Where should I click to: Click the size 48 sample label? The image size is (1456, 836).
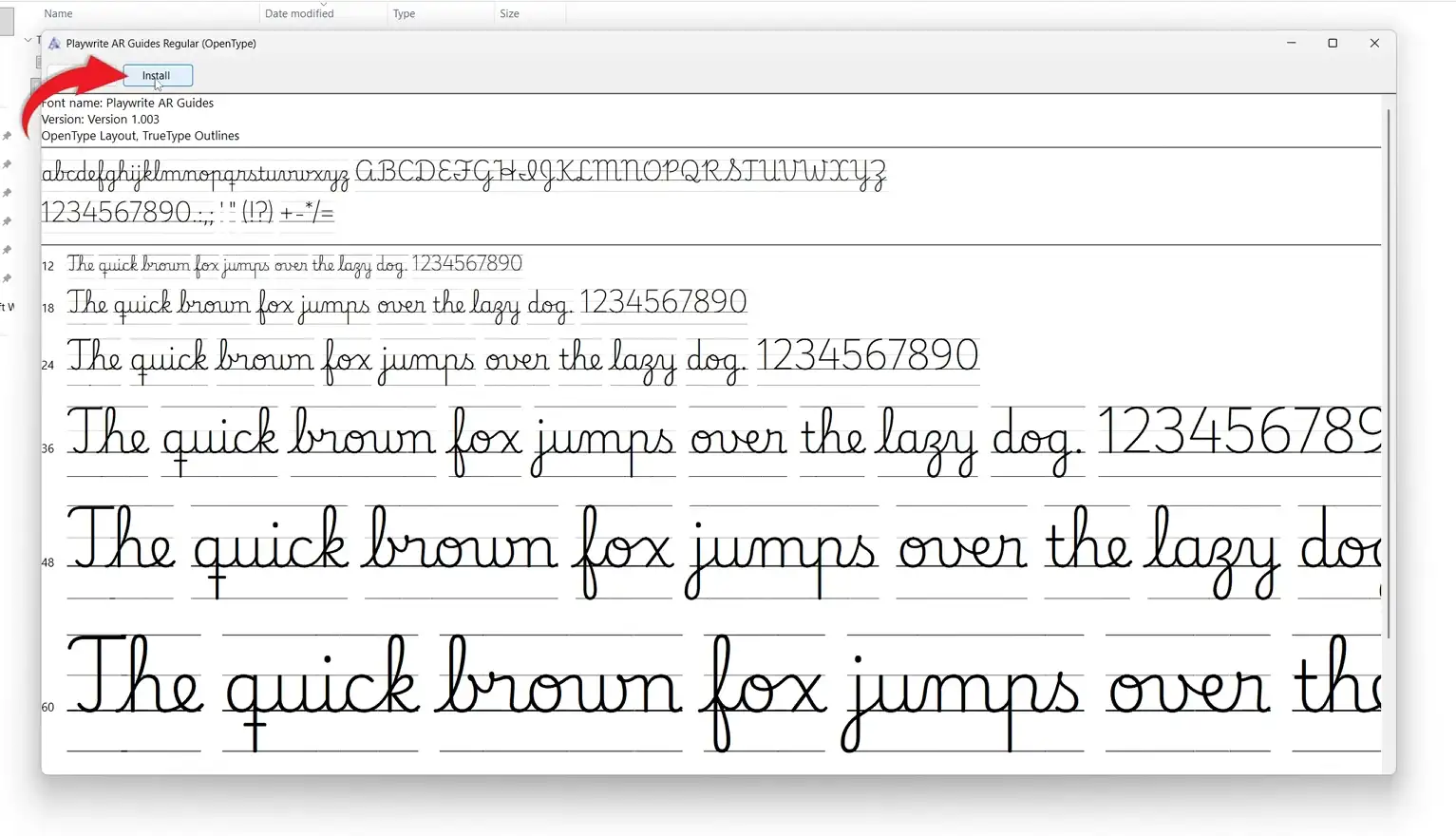[x=47, y=562]
